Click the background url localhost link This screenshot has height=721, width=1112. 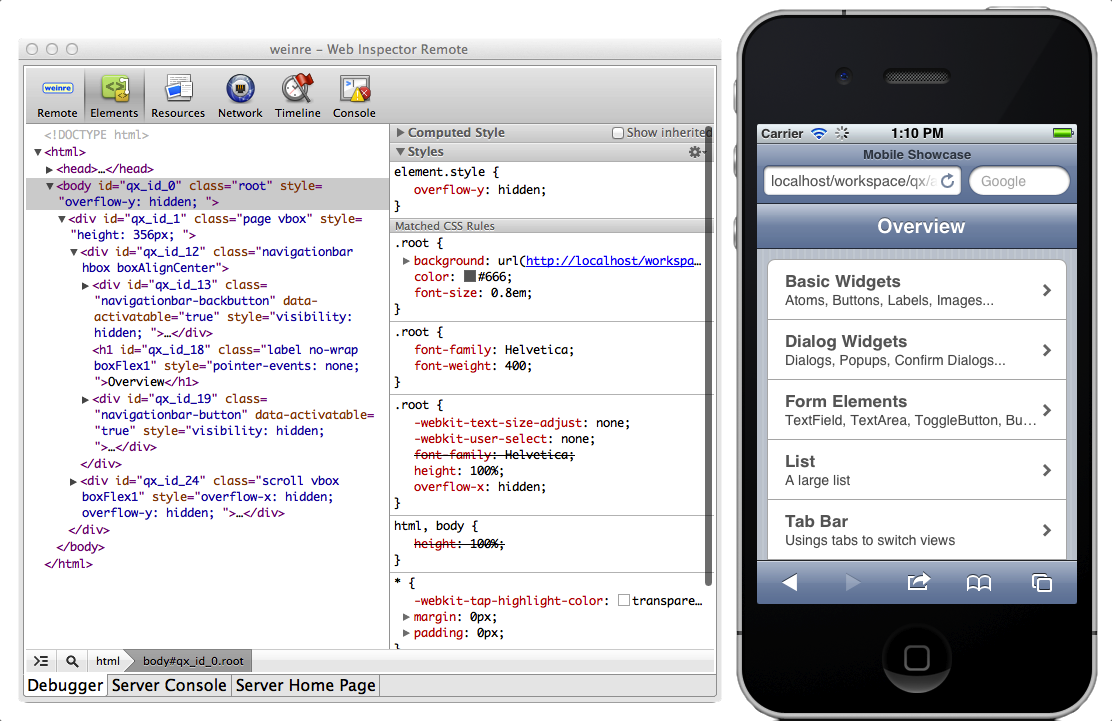click(x=613, y=261)
